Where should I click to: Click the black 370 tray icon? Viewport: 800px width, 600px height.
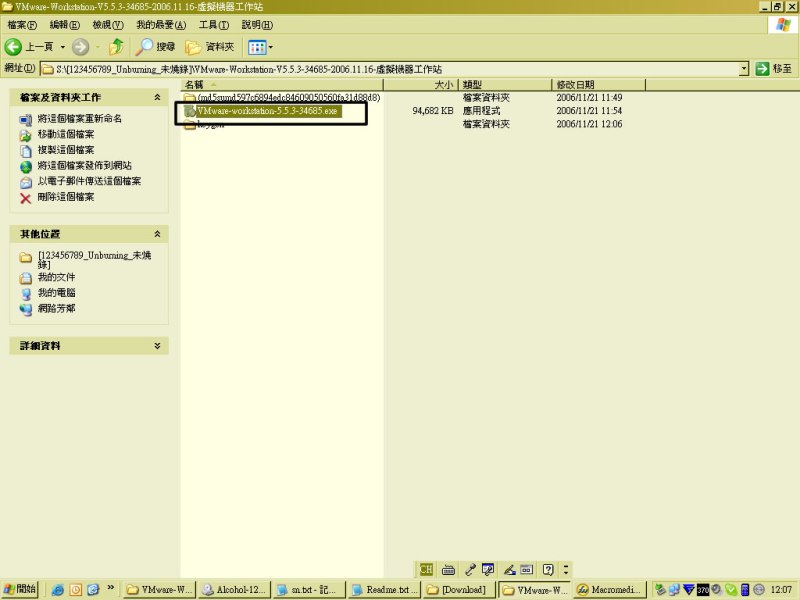pos(703,590)
